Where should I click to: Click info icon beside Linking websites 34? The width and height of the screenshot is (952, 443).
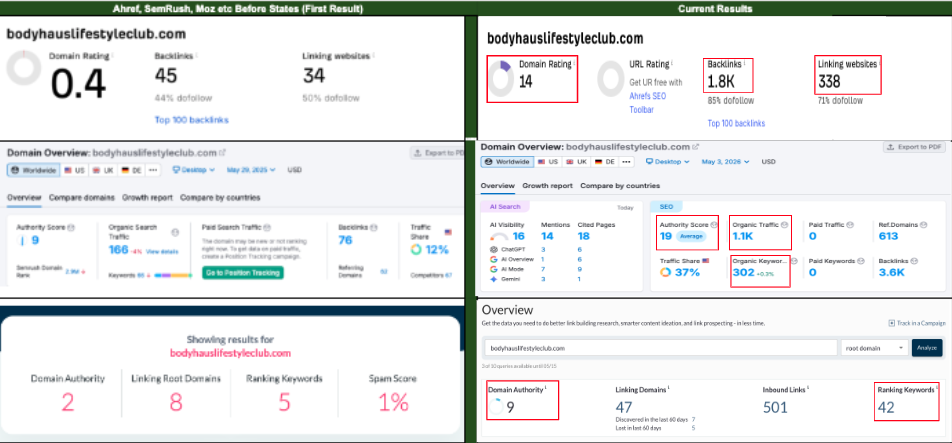[x=373, y=55]
